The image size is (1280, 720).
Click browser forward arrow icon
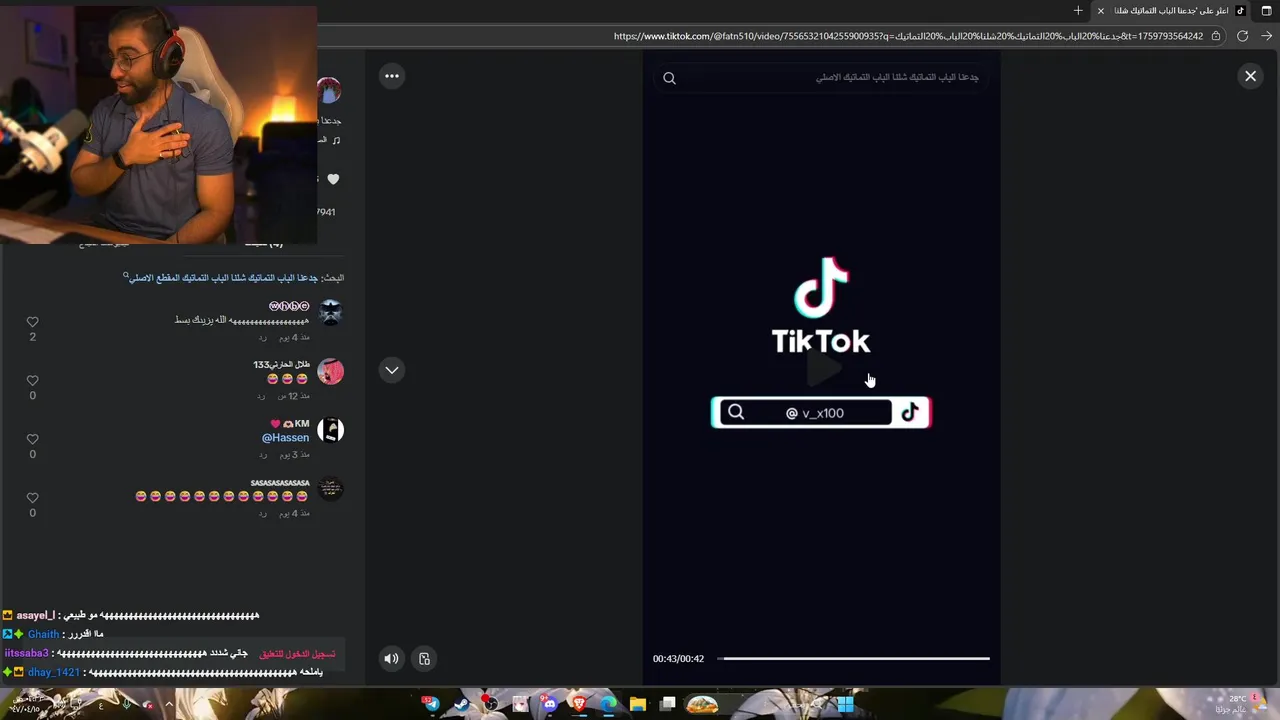click(1267, 36)
